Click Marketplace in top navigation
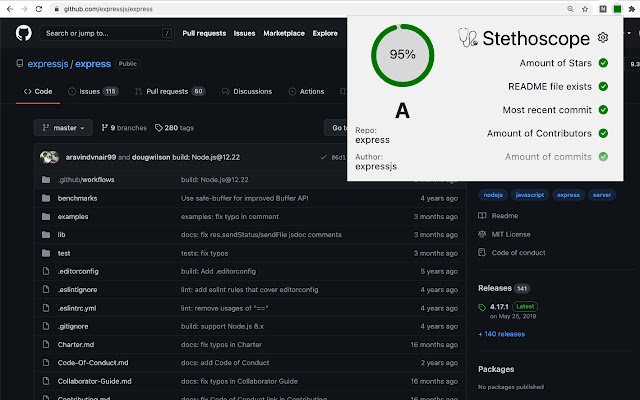The image size is (640, 400). (x=284, y=33)
